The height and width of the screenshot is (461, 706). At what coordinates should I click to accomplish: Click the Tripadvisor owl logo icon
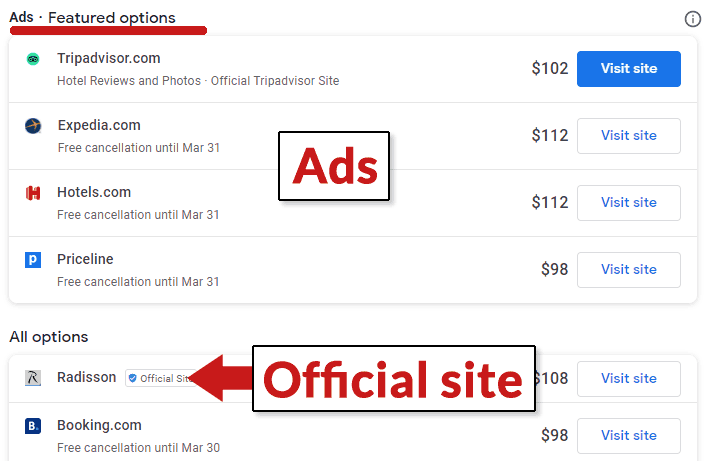[33, 59]
